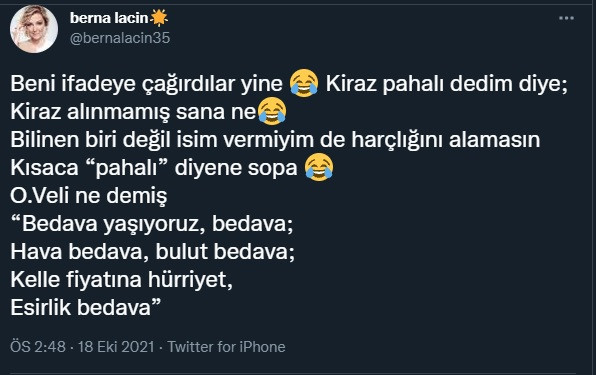Click the line starting 'Bilinen biri değil'

coord(275,139)
